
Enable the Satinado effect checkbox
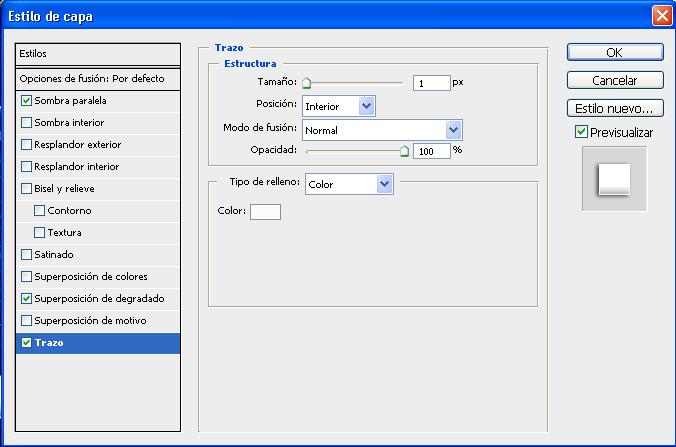pos(26,255)
